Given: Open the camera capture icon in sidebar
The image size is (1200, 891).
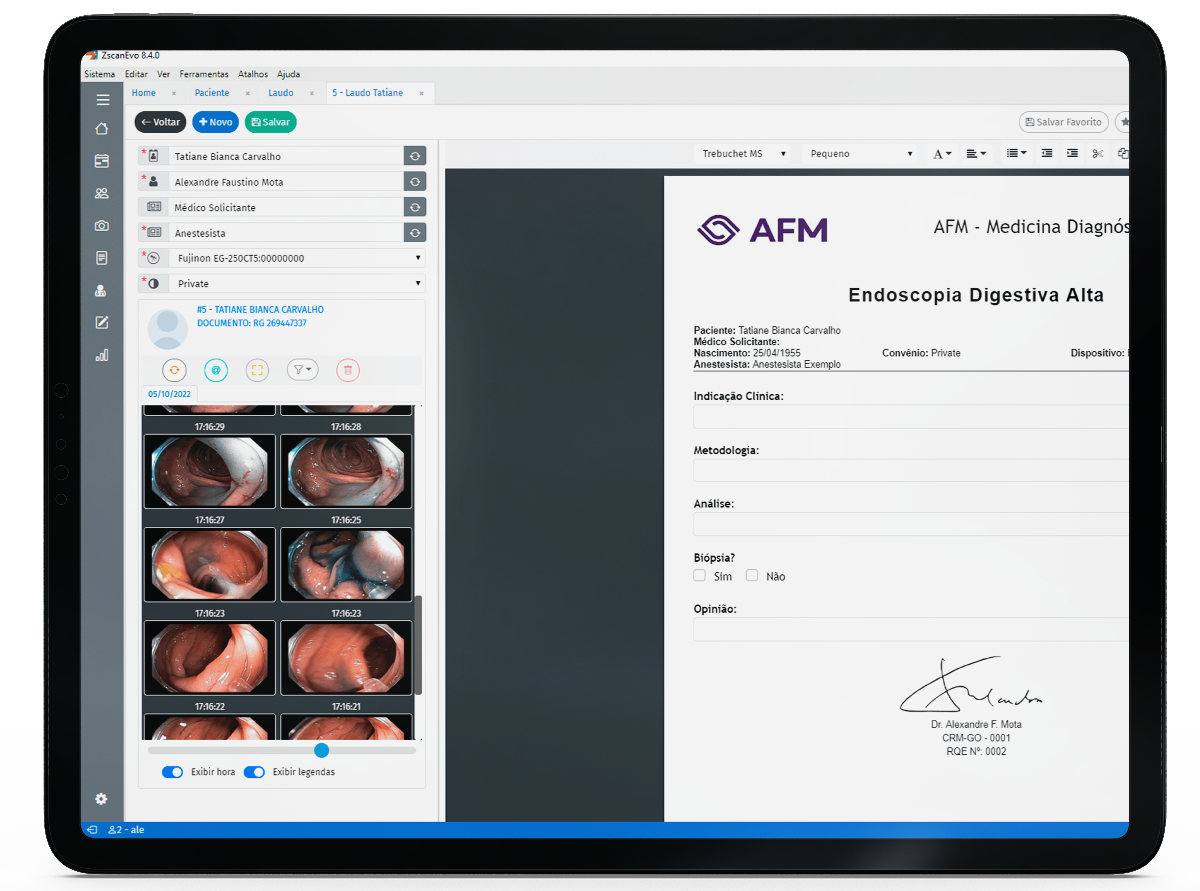Looking at the screenshot, I should [x=101, y=226].
